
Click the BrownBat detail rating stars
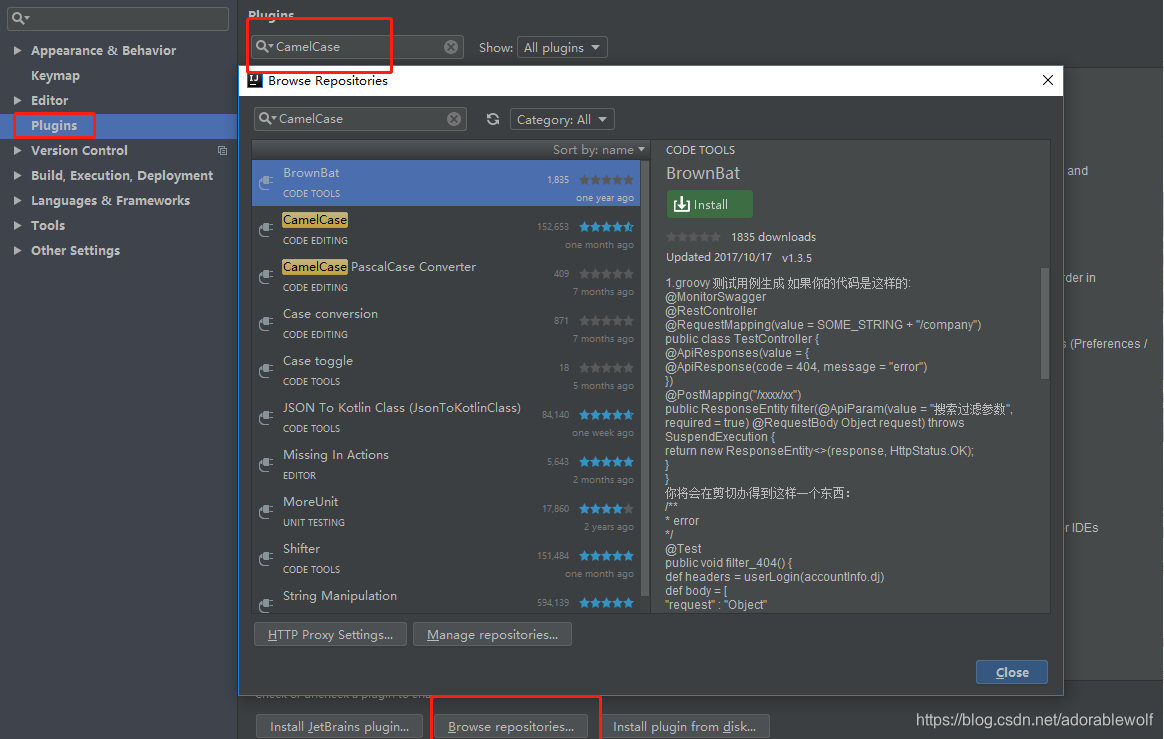coord(693,237)
